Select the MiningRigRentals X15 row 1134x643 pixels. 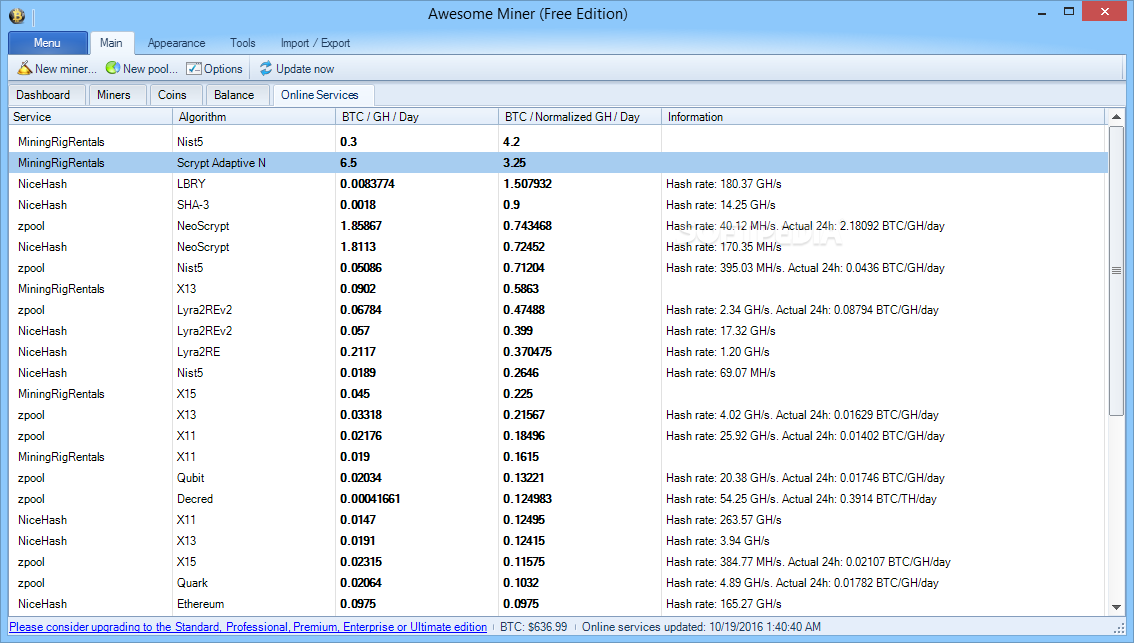click(x=558, y=393)
